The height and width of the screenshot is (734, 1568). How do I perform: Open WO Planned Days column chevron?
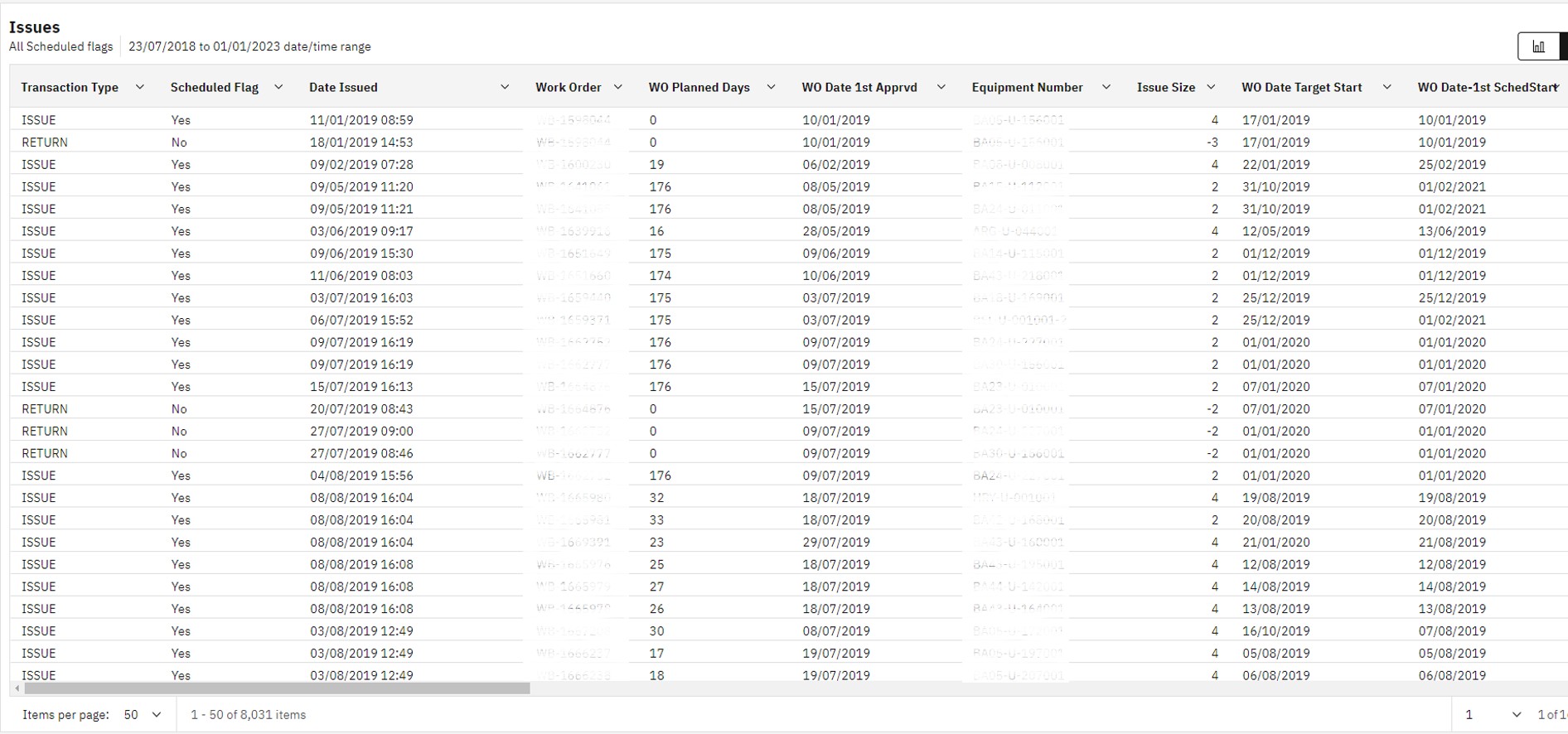(771, 87)
